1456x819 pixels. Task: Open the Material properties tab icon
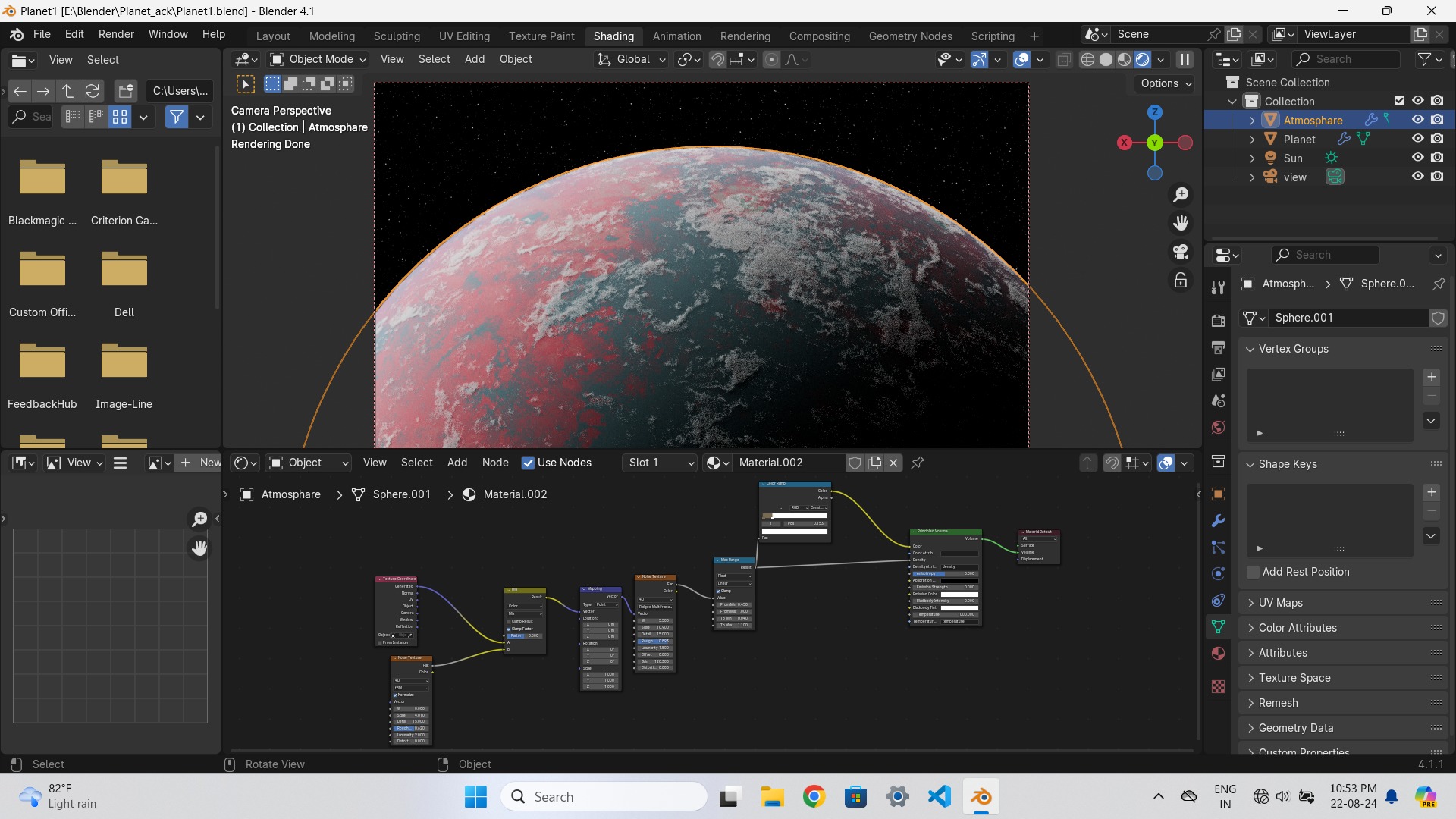click(1218, 654)
